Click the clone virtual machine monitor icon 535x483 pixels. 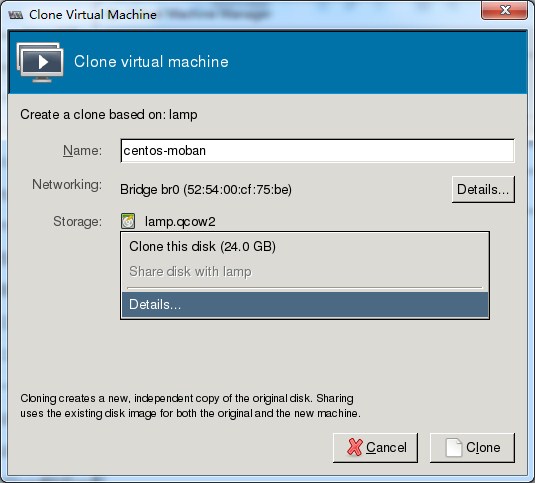click(40, 62)
